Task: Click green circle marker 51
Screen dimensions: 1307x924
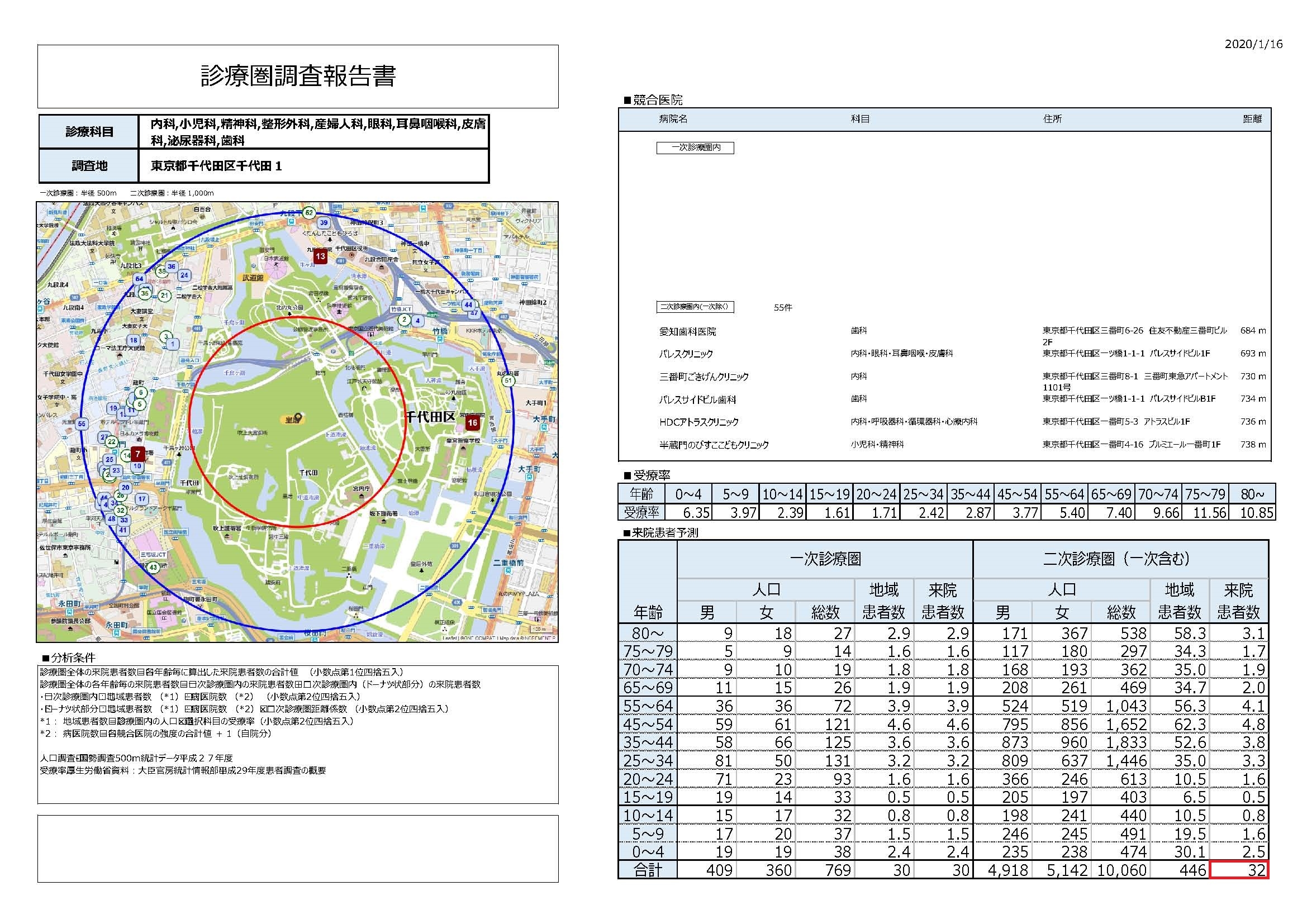Action: click(x=508, y=380)
